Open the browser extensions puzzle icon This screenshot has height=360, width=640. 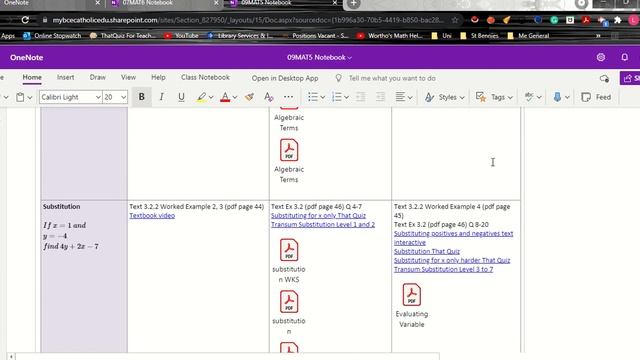tap(618, 20)
